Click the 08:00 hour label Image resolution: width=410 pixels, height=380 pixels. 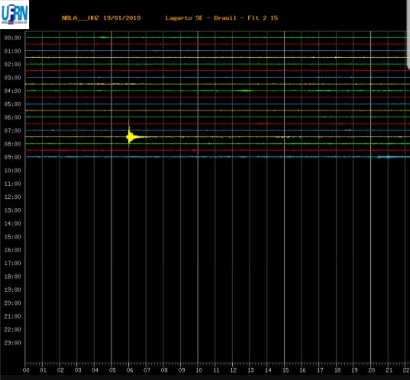[13, 144]
